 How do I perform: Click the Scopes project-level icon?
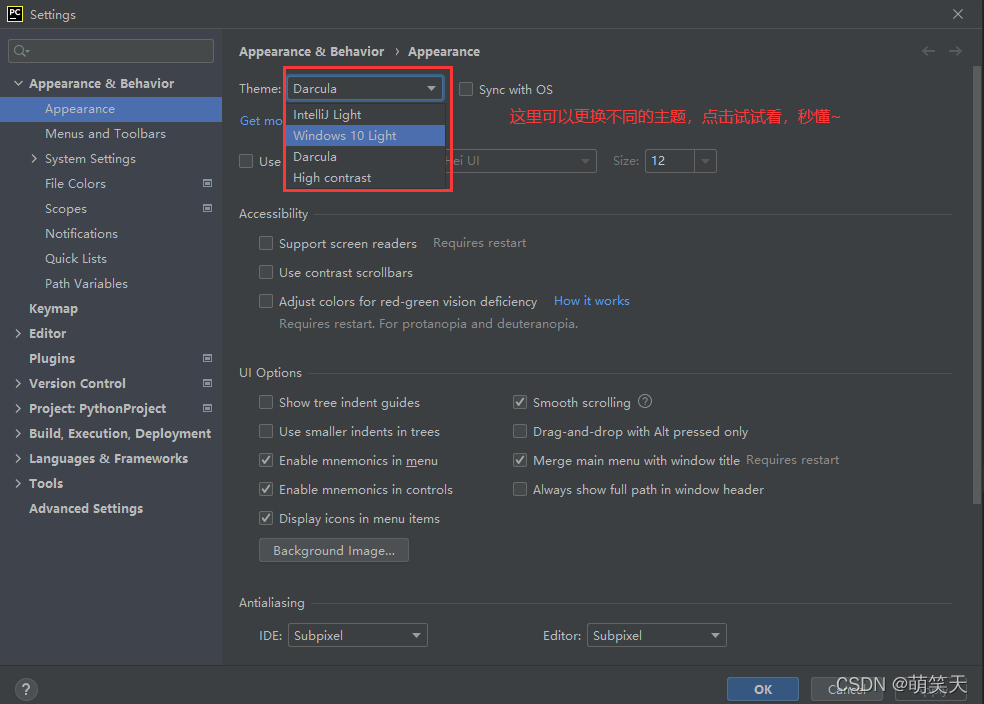[x=207, y=209]
